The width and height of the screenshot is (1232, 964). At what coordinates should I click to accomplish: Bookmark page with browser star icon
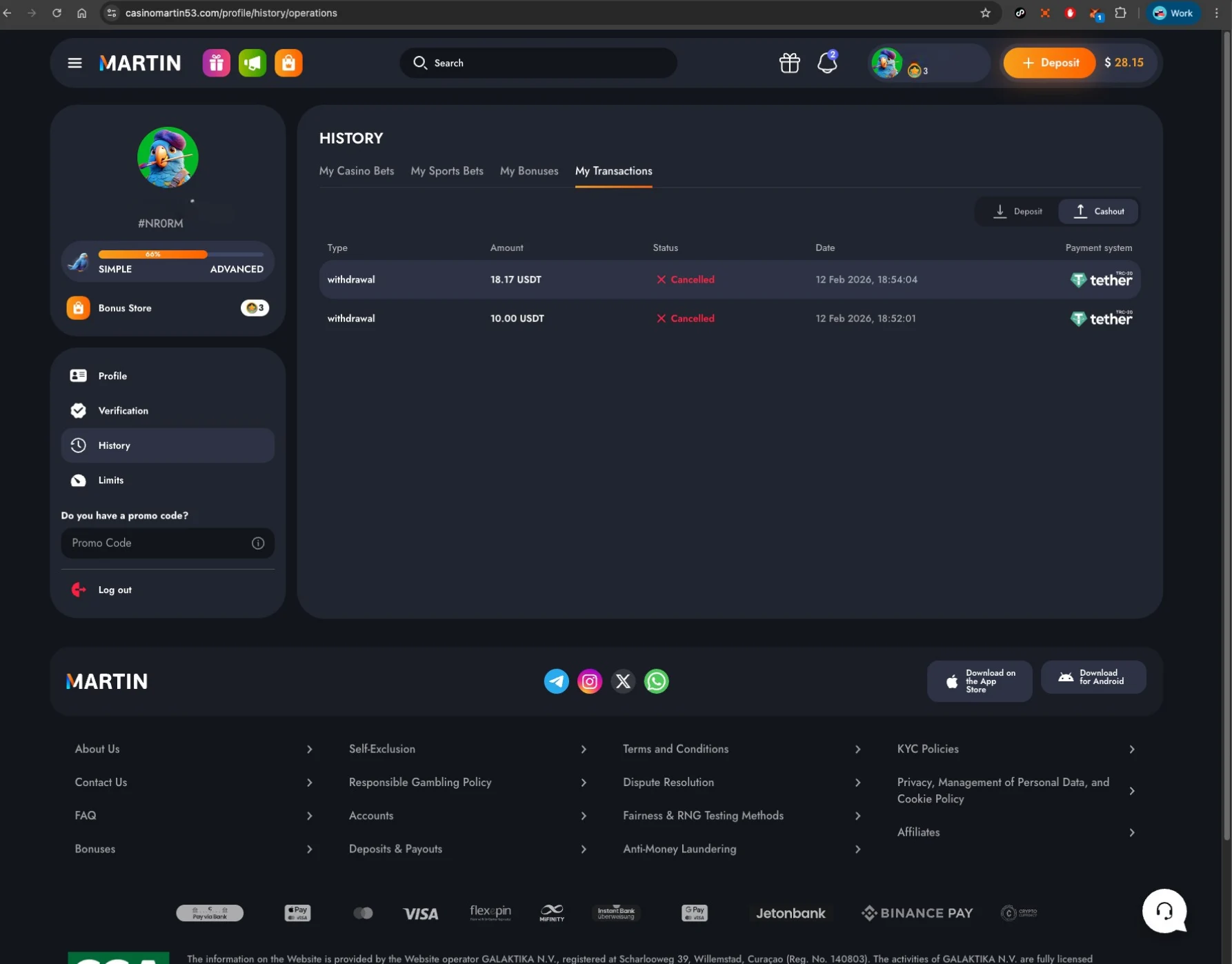[x=985, y=13]
